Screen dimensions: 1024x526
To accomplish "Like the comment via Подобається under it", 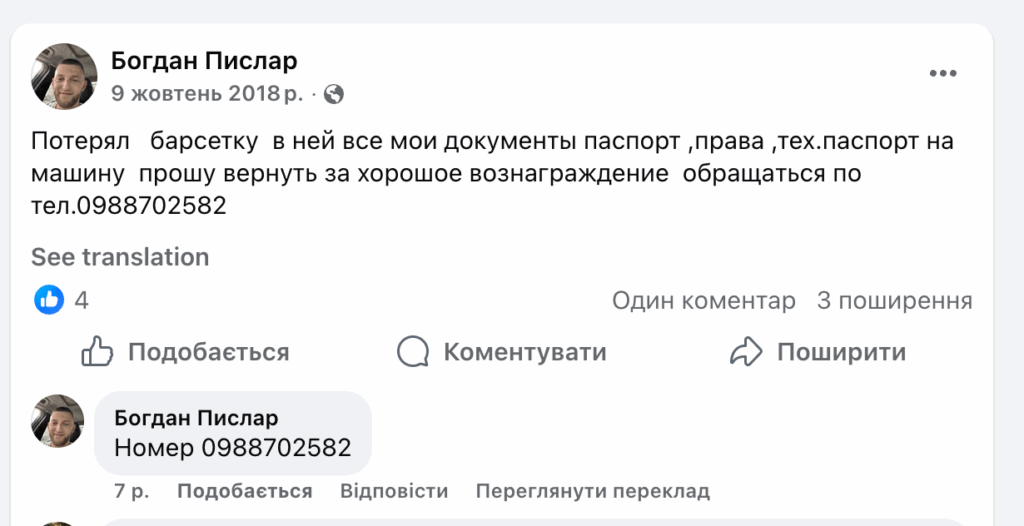I will pos(245,491).
